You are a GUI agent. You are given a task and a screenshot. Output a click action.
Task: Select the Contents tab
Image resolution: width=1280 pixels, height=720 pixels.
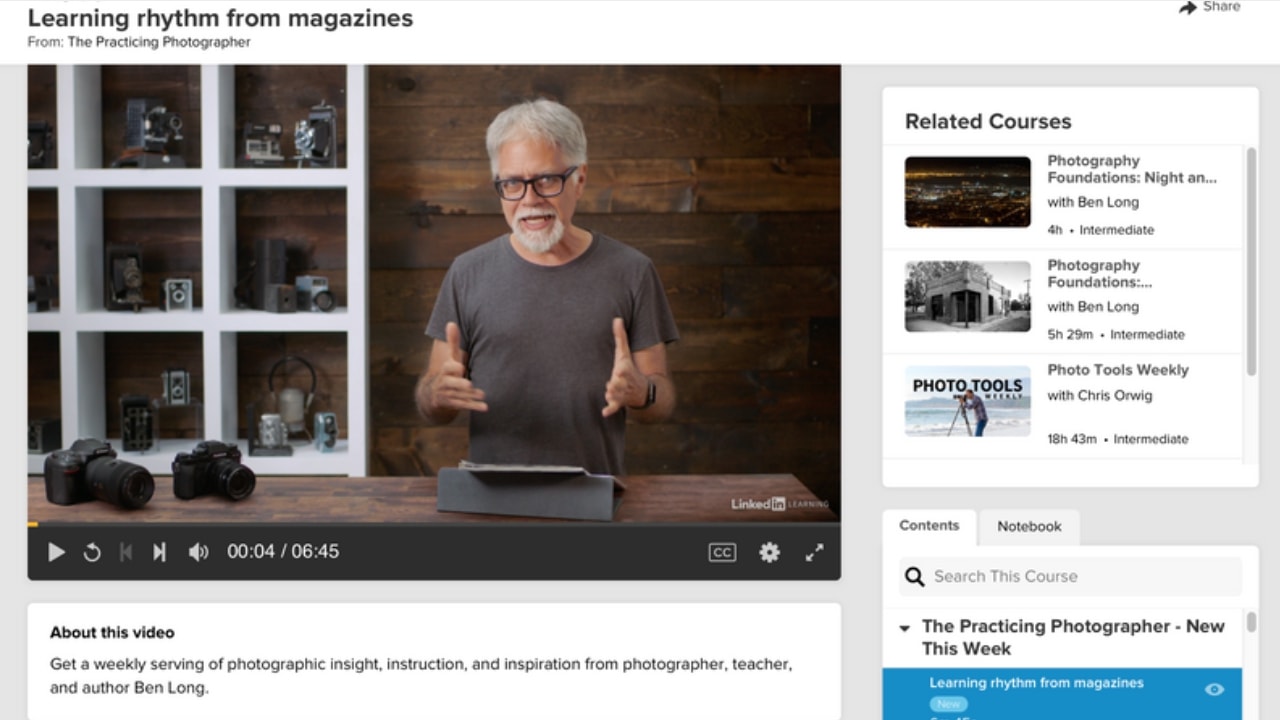tap(929, 525)
